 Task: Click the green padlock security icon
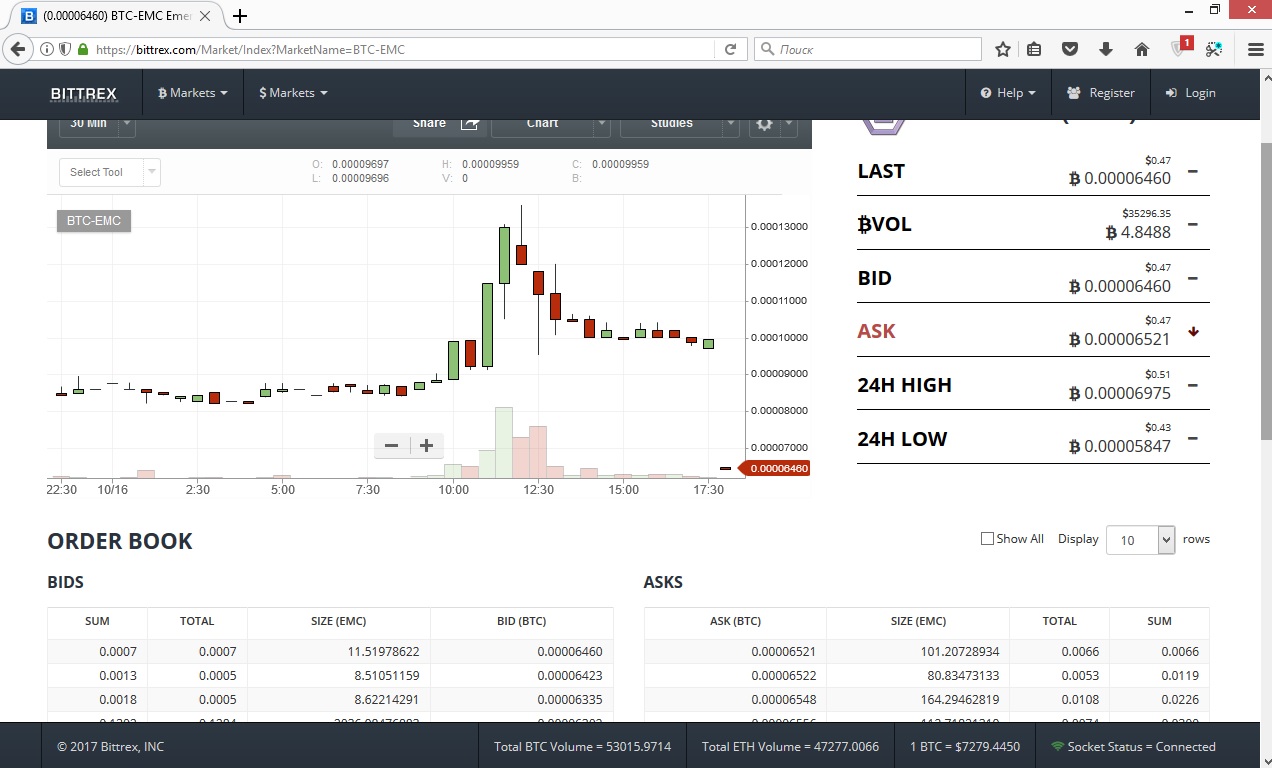coord(83,49)
